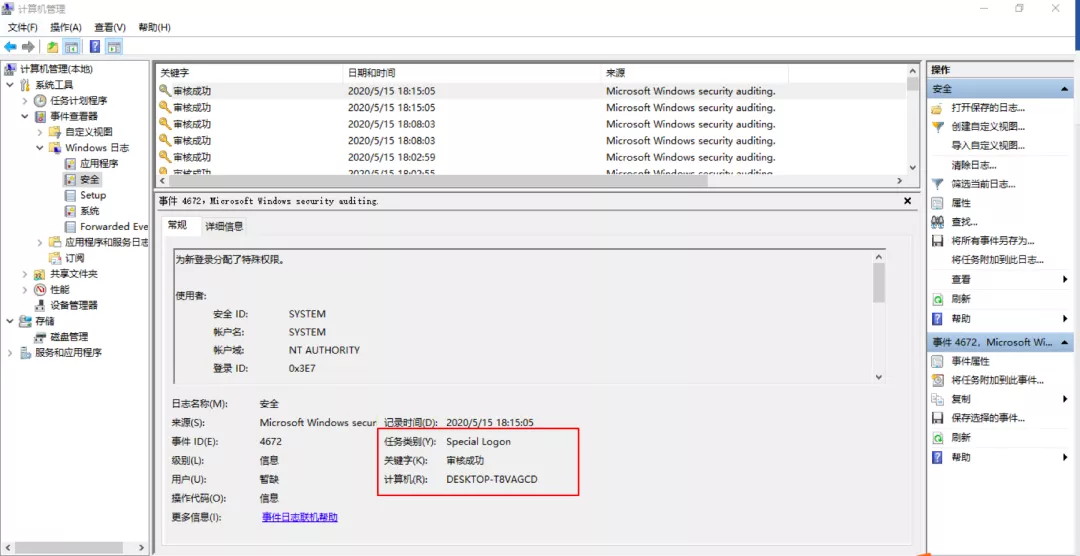Open the 帮助(H) menu
Image resolution: width=1080 pixels, height=556 pixels.
(x=154, y=27)
